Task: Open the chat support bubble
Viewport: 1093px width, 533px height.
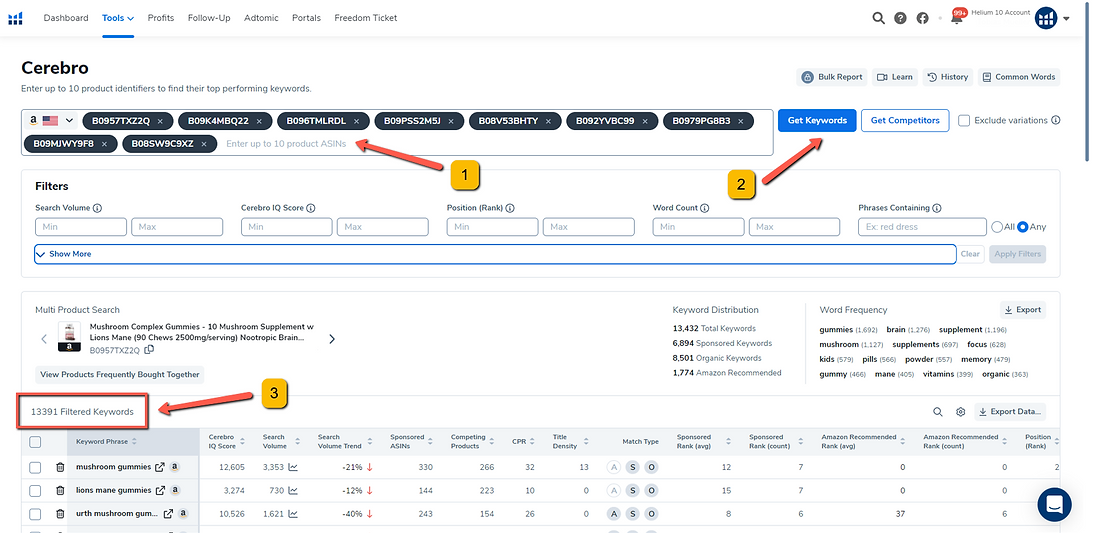Action: point(1054,504)
